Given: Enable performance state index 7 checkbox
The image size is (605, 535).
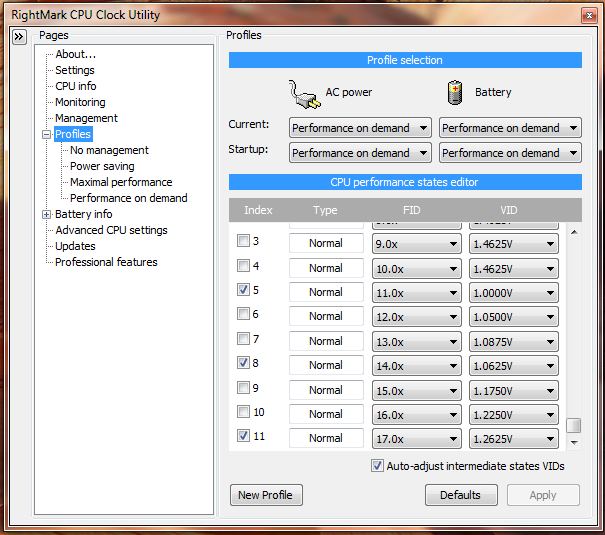Looking at the screenshot, I should tap(243, 338).
